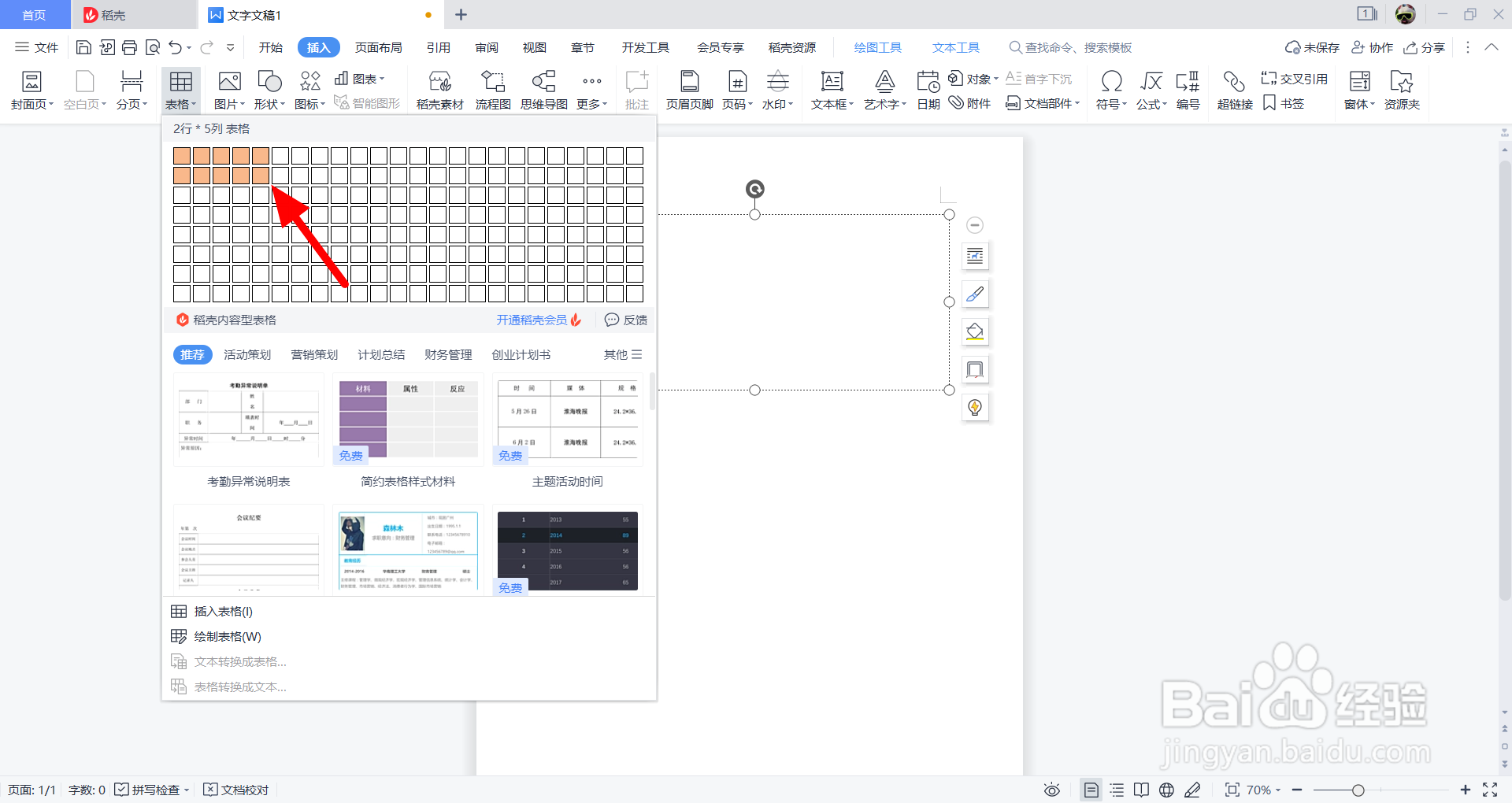Click the 开通稻壳会员 link
1512x803 pixels.
pos(539,320)
